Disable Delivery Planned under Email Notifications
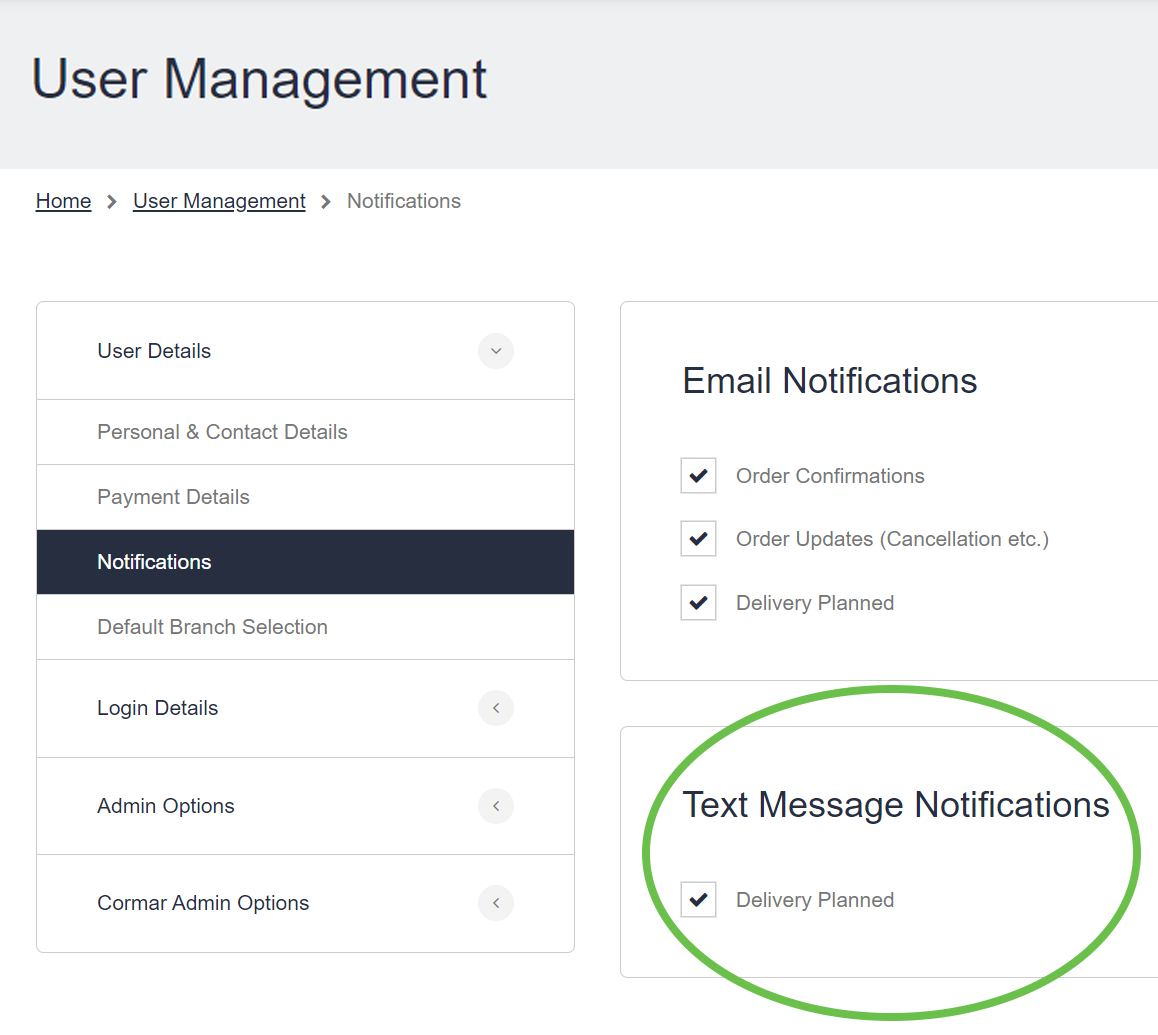Screen dimensions: 1158x1035 (x=698, y=603)
